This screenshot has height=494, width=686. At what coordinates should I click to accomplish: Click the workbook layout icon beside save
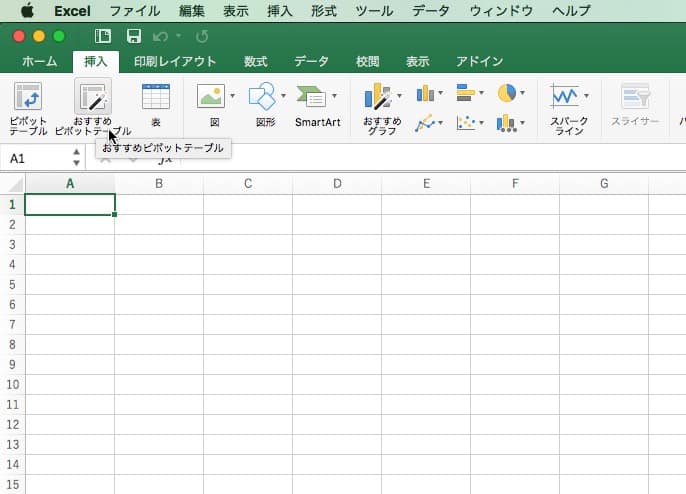coord(102,36)
